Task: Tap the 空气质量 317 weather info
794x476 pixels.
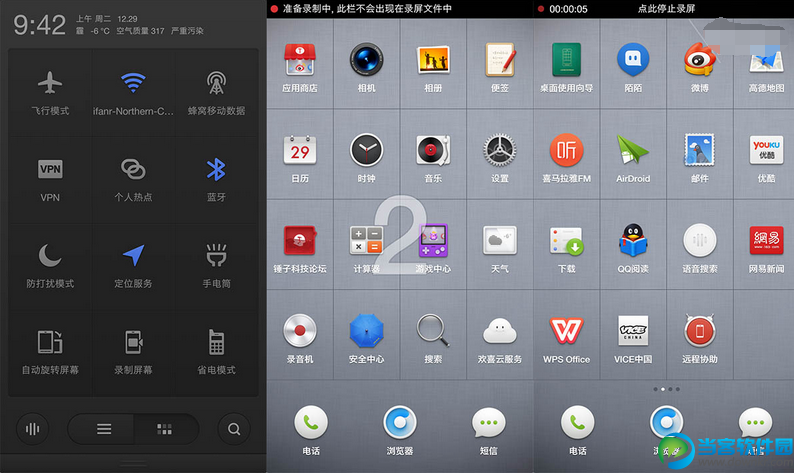Action: coord(140,31)
